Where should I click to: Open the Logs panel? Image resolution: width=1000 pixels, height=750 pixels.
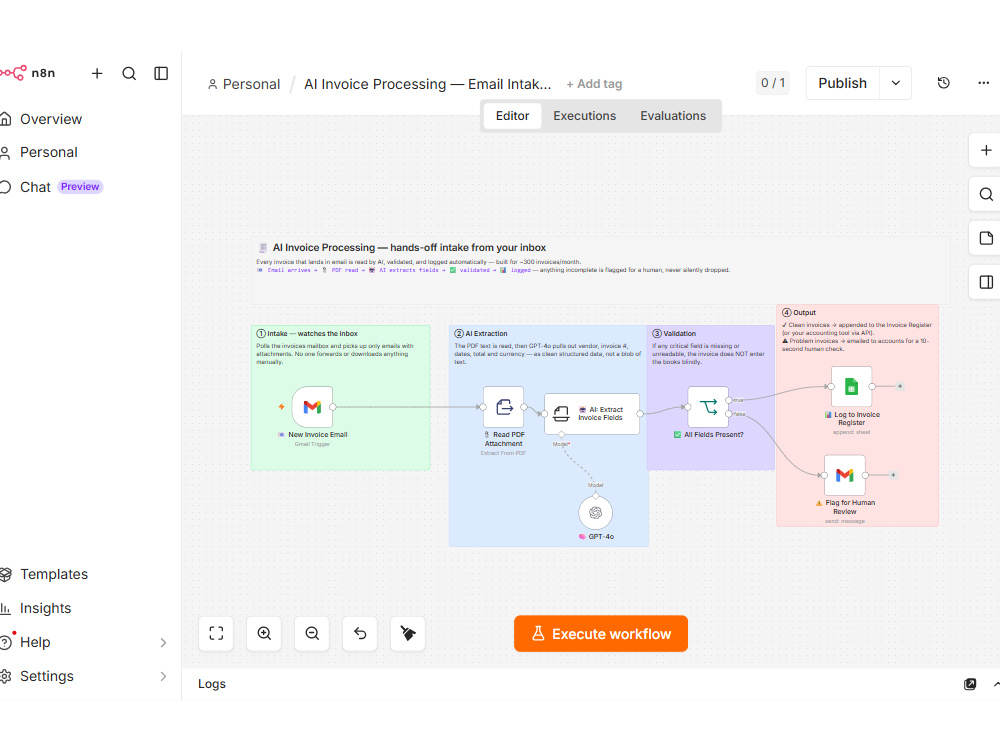point(212,684)
